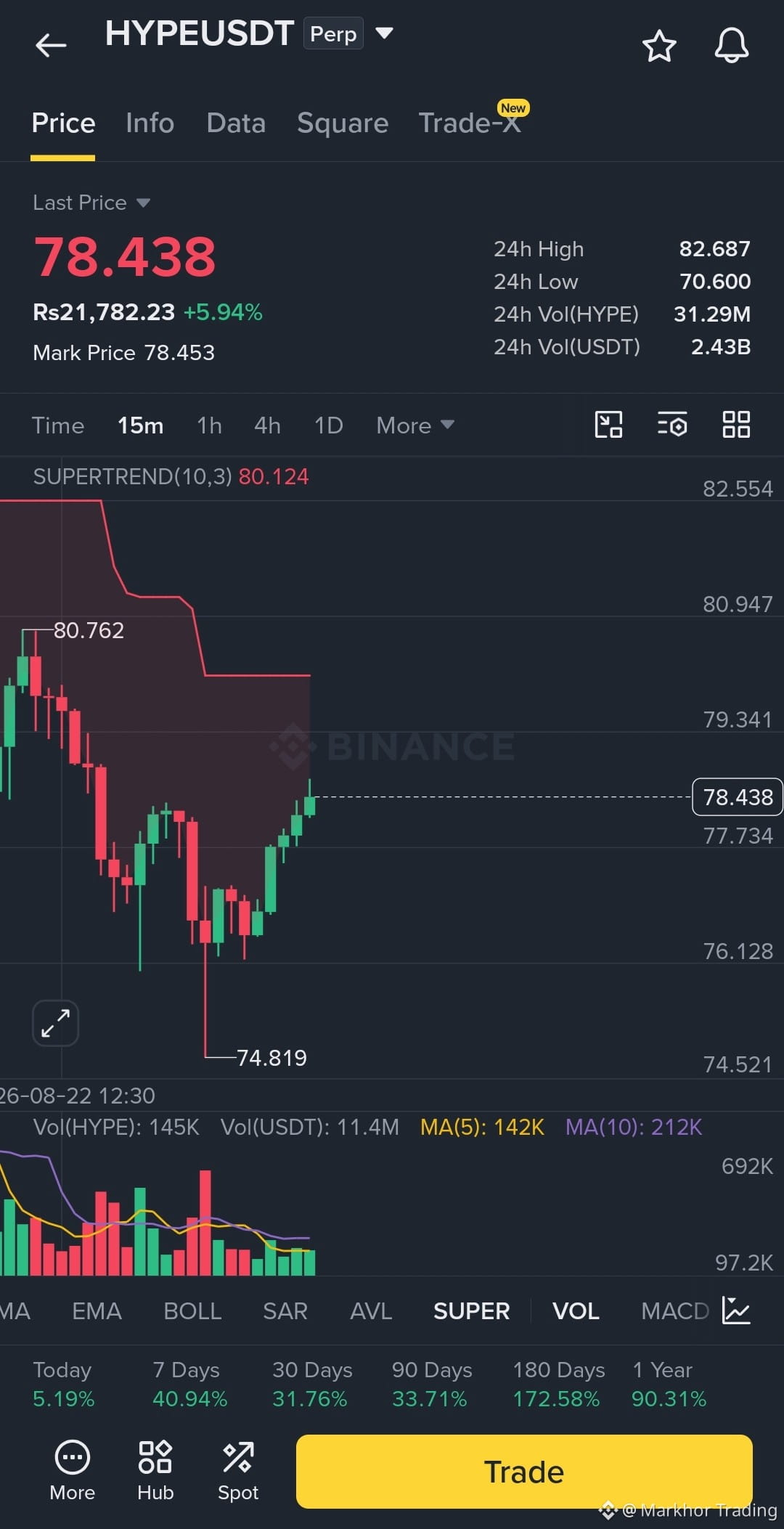
Task: Add HYPEUSDT to favorites with star icon
Action: click(x=659, y=46)
